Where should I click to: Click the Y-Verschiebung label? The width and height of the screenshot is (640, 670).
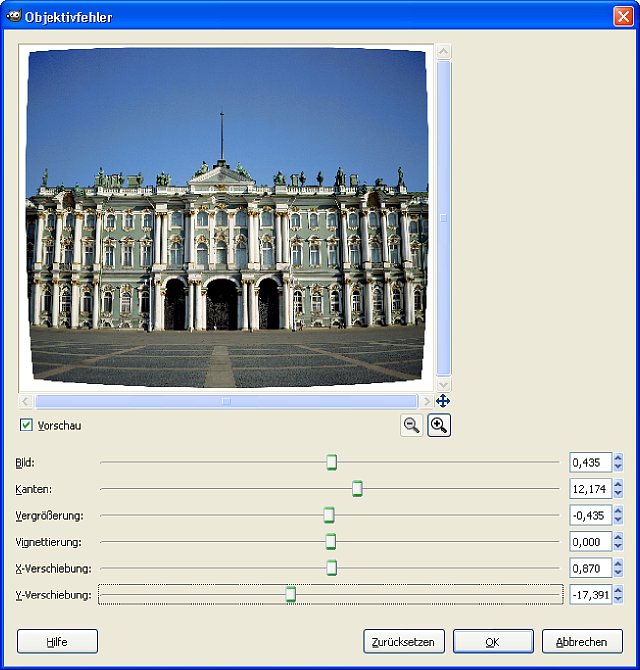tap(53, 595)
